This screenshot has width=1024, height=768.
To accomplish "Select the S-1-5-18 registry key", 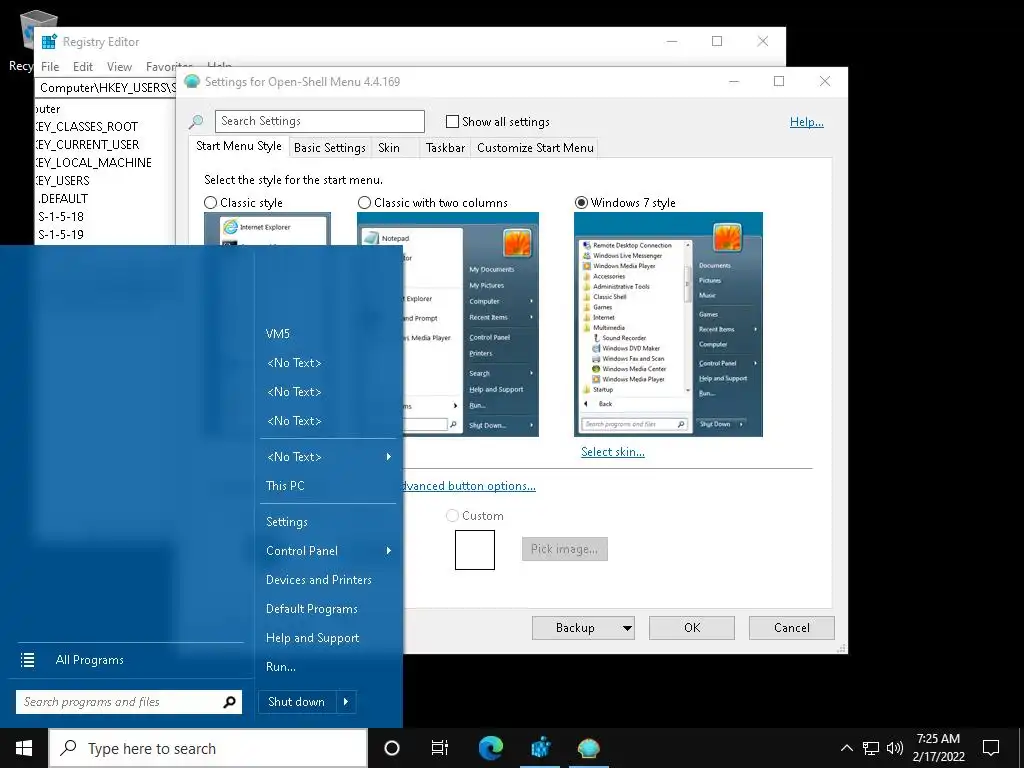I will pos(61,217).
